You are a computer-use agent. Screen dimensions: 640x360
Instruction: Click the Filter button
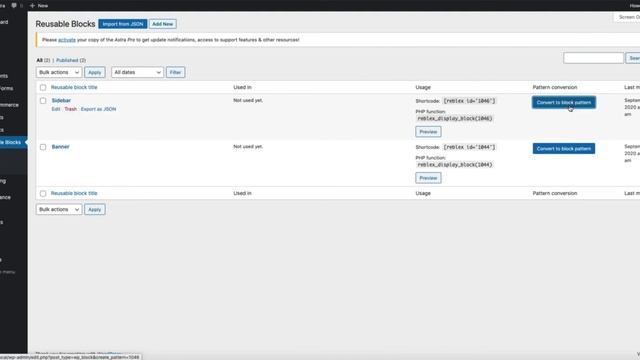click(x=176, y=72)
